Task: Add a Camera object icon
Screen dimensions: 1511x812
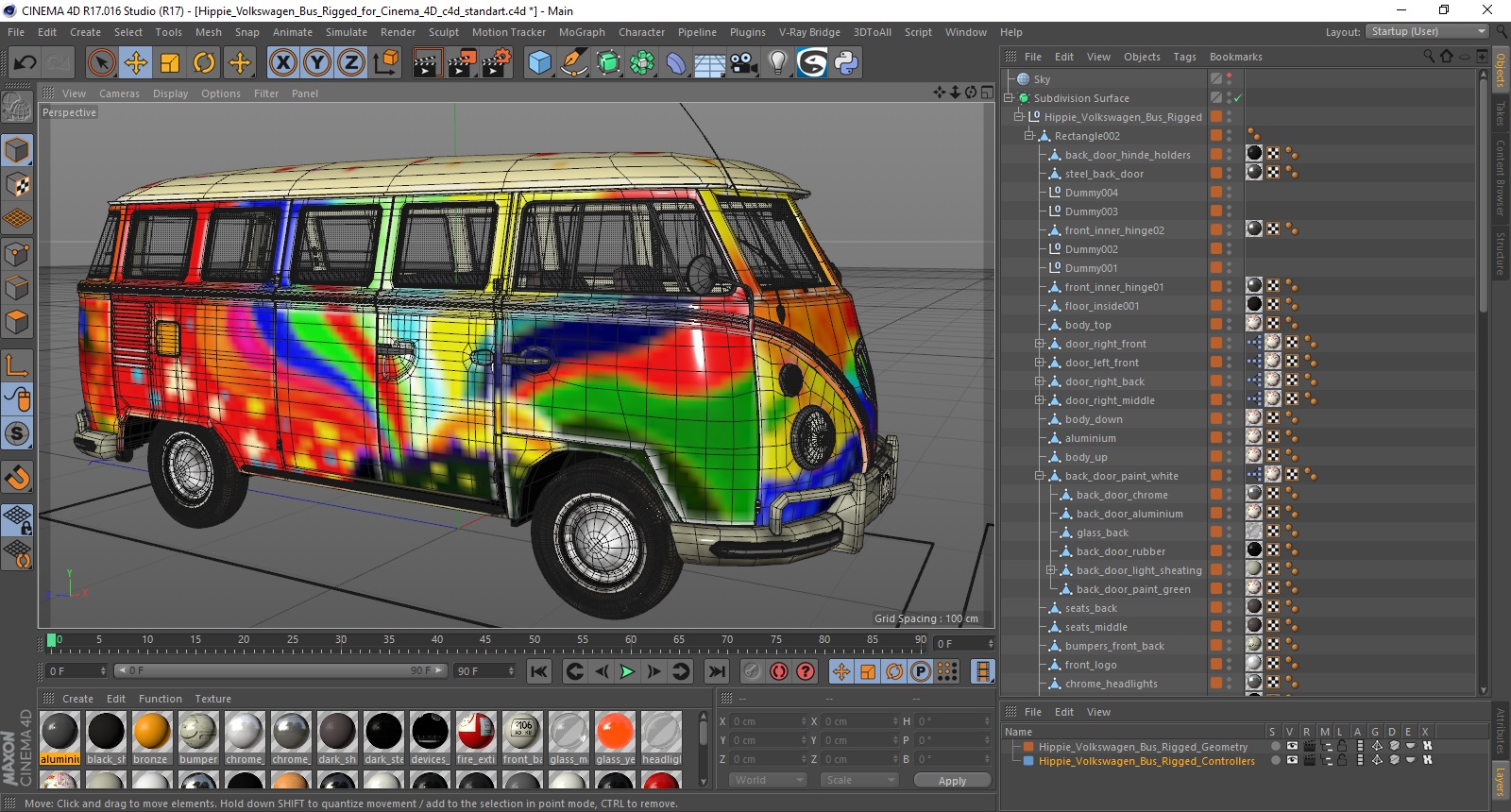Action: (744, 63)
